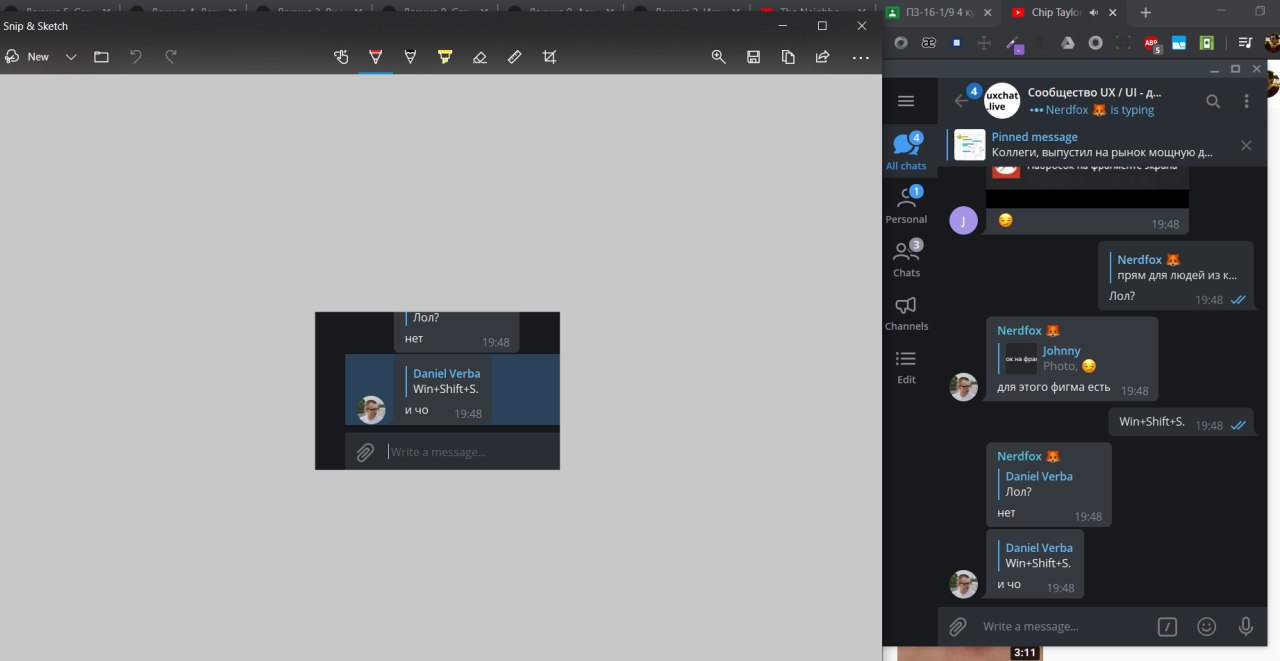Click Johnny's purple J avatar
The width and height of the screenshot is (1280, 661).
click(963, 220)
